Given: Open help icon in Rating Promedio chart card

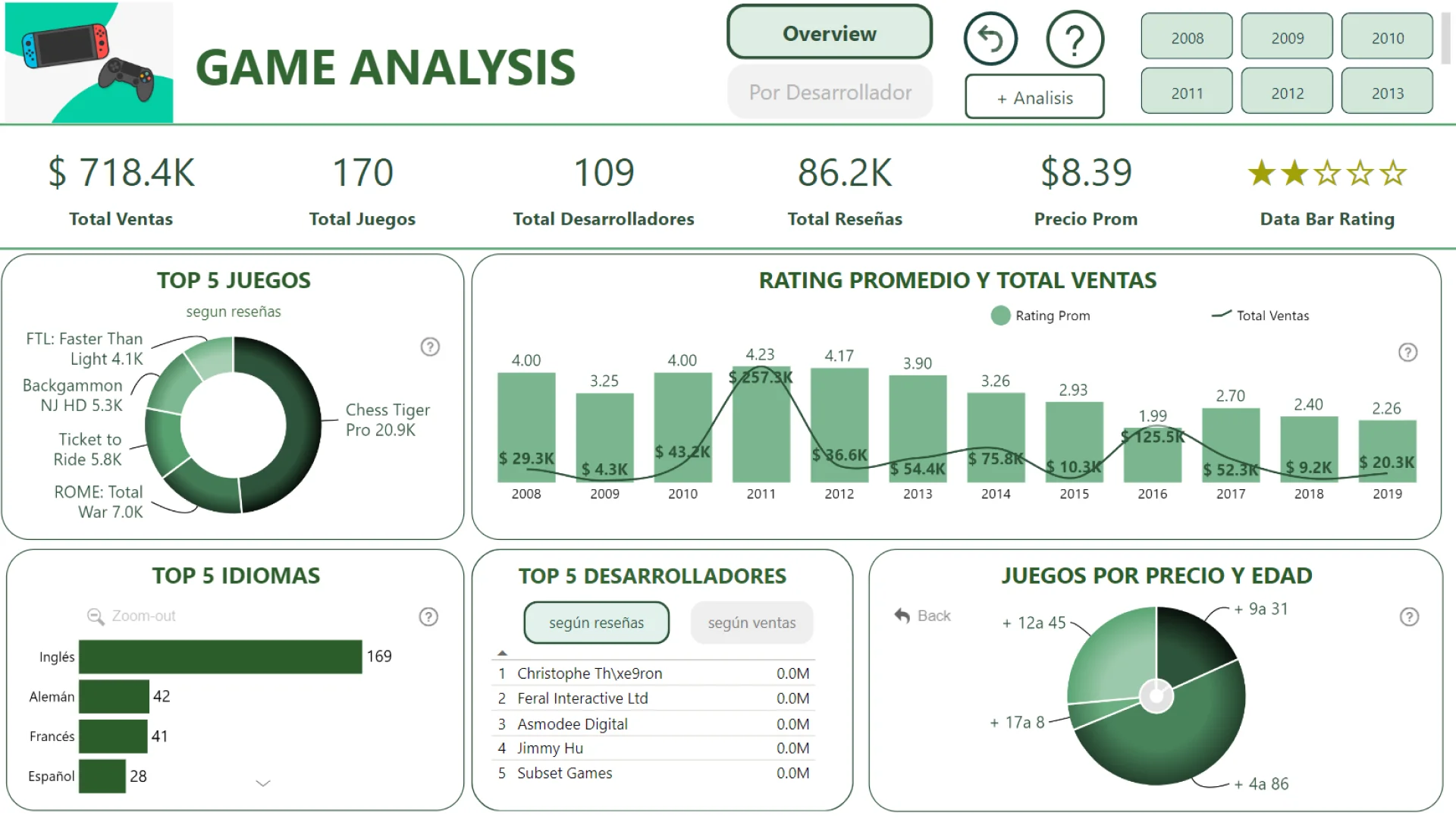Looking at the screenshot, I should pyautogui.click(x=1407, y=352).
